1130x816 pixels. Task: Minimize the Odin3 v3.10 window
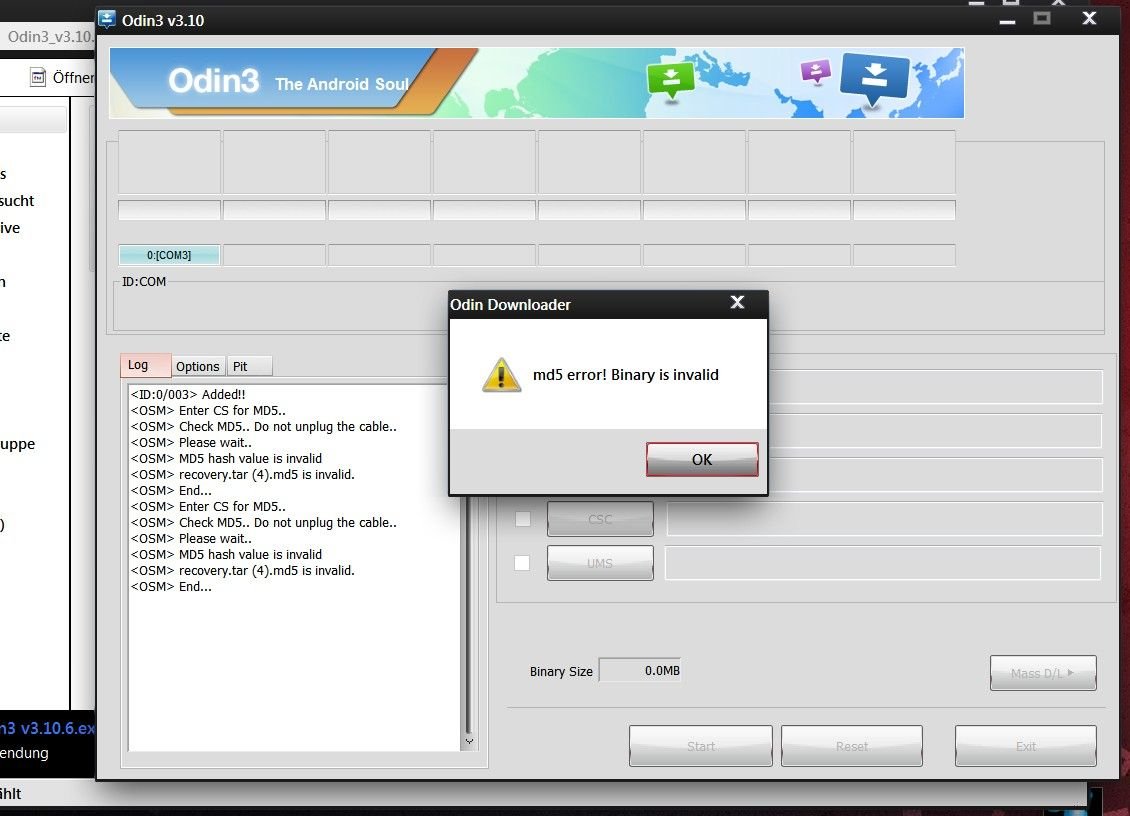[1007, 22]
